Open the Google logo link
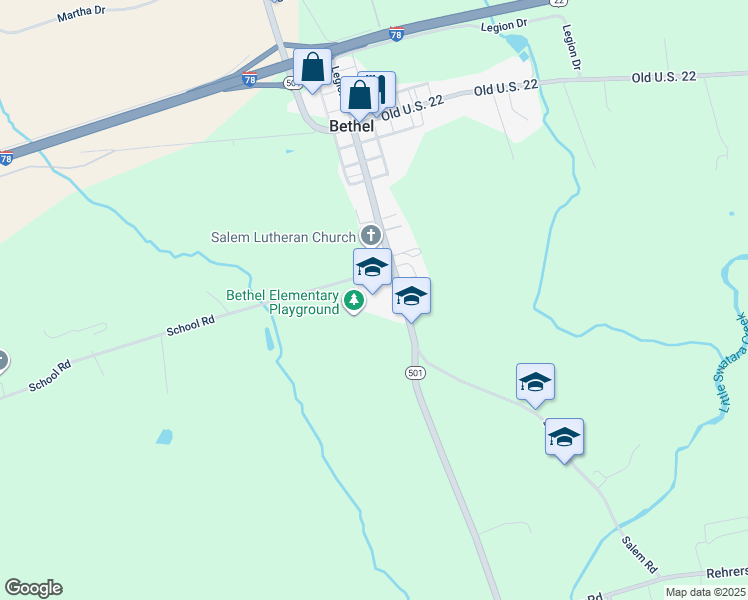 33,588
